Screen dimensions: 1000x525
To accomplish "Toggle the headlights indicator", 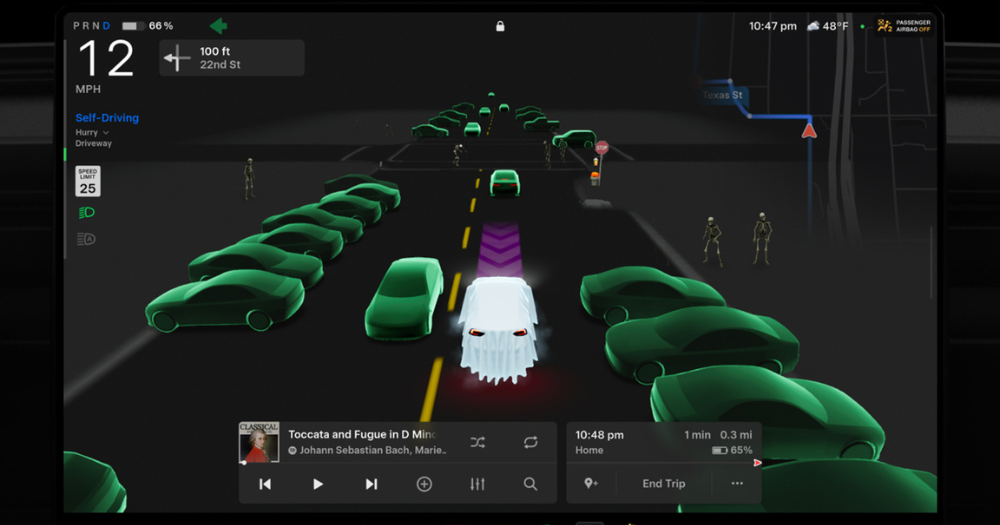I will click(87, 212).
